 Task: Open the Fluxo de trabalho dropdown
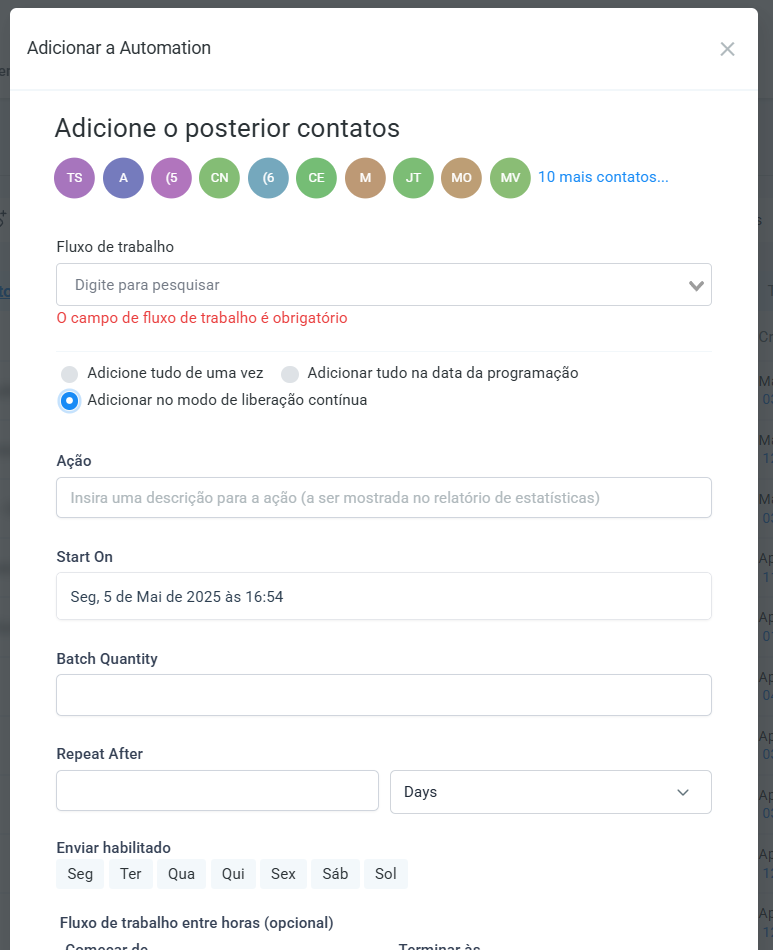[x=384, y=285]
